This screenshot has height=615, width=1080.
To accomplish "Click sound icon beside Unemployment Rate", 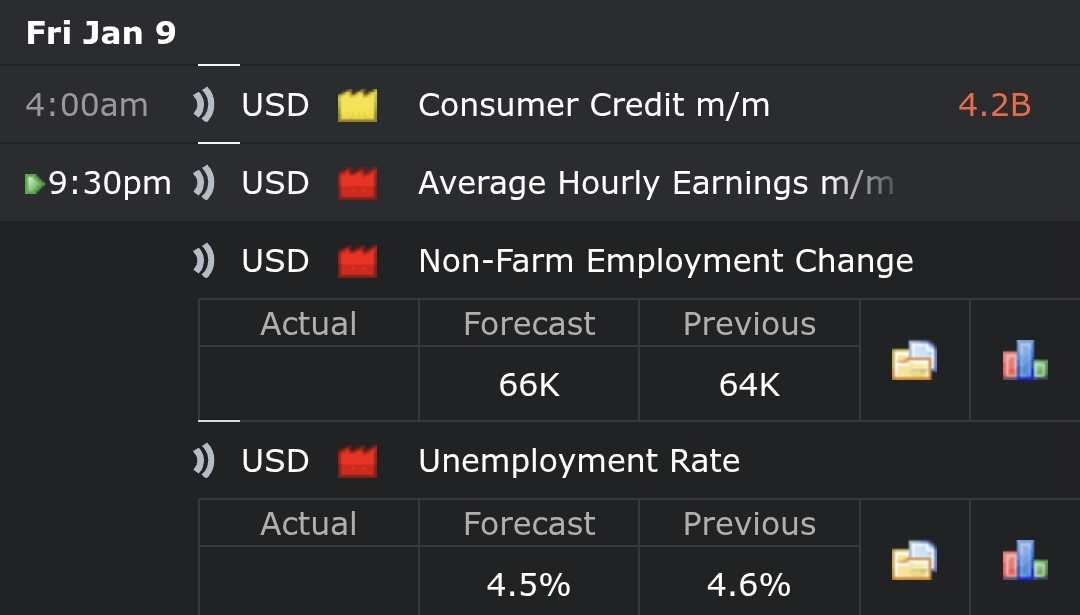I will [x=204, y=461].
